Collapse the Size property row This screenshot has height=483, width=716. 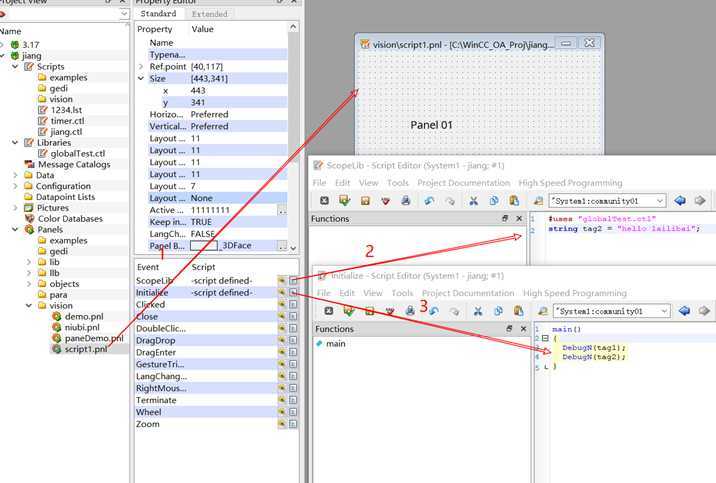[141, 79]
